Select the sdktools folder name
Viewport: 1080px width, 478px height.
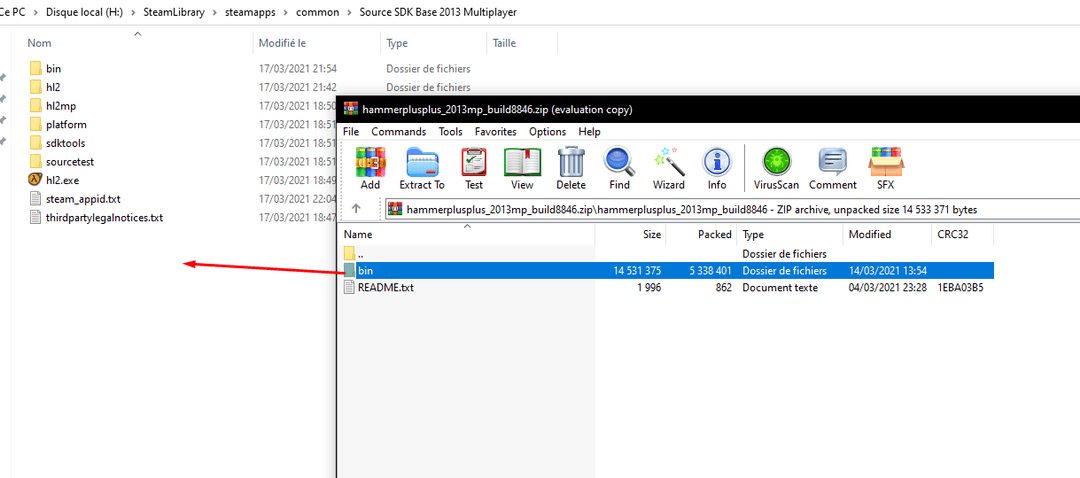click(65, 143)
